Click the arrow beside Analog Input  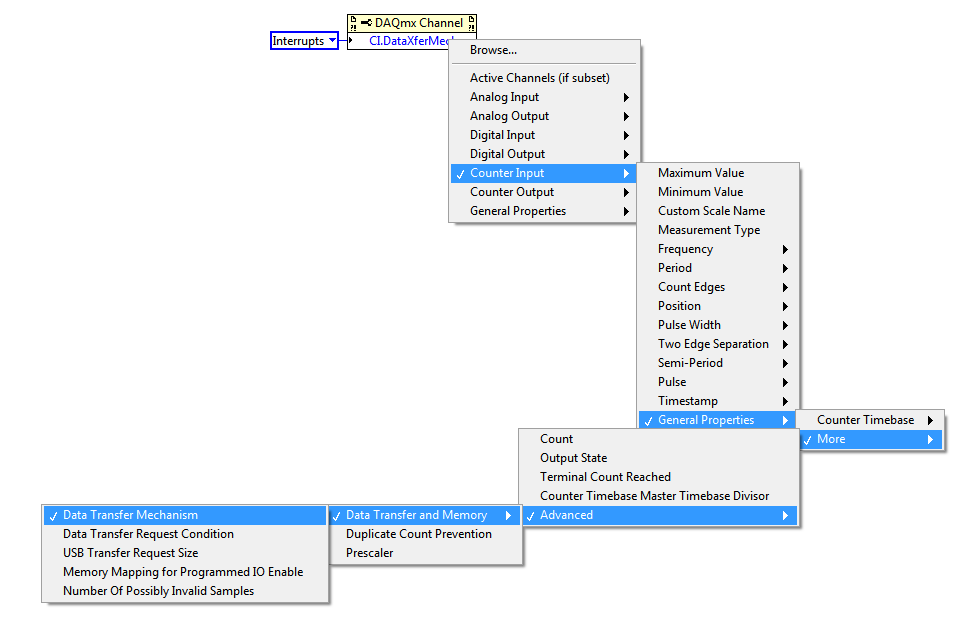point(626,97)
